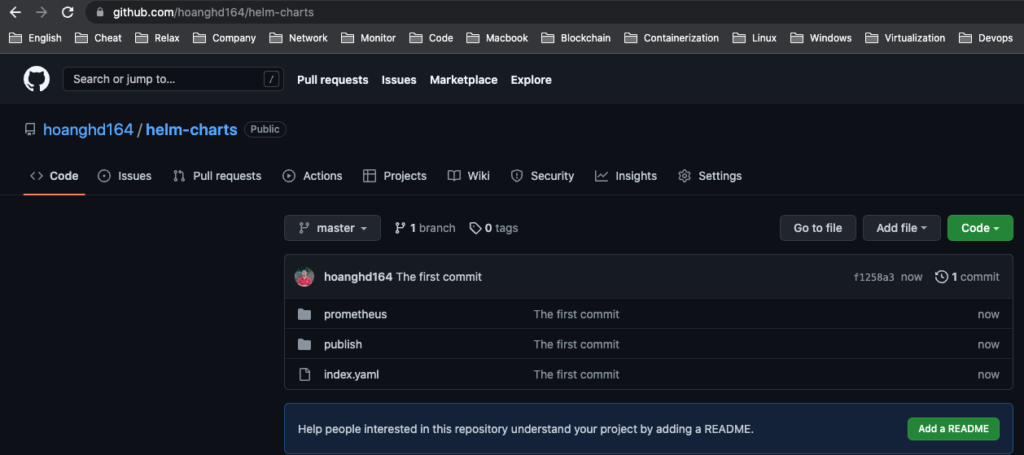Click Pull requests in top navigation

pos(332,80)
